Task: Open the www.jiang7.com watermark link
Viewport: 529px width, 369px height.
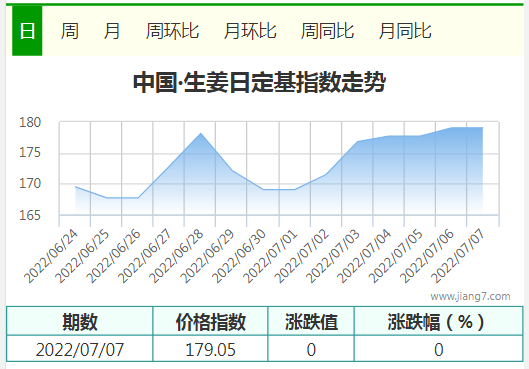Action: 470,296
